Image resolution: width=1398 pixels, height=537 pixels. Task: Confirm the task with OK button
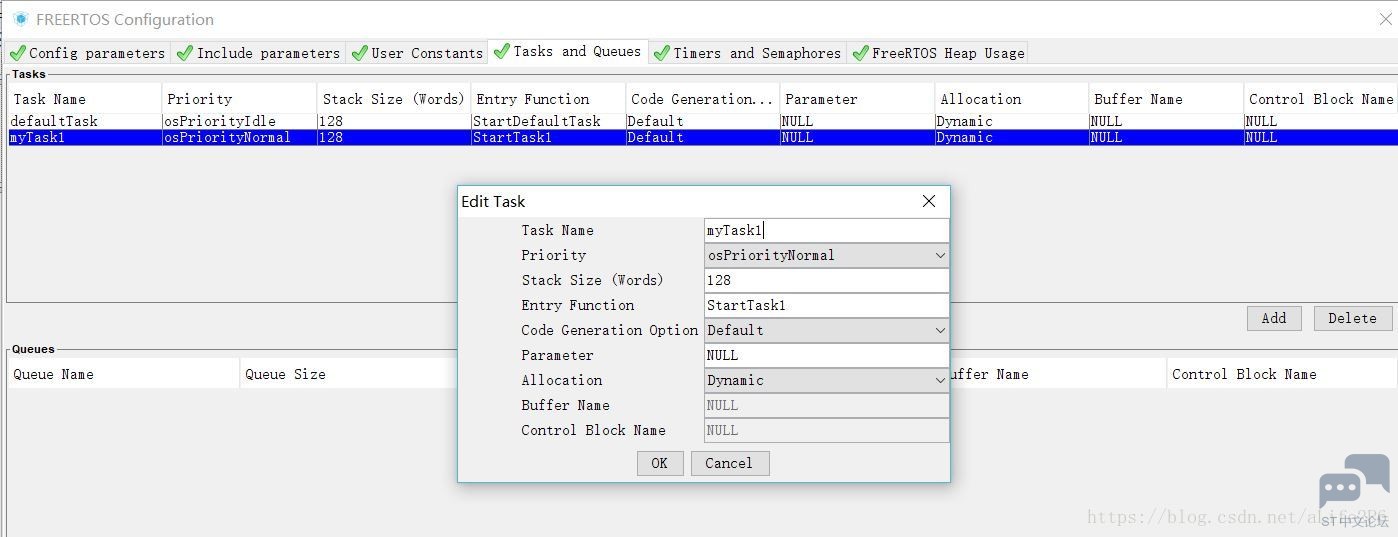[x=659, y=463]
